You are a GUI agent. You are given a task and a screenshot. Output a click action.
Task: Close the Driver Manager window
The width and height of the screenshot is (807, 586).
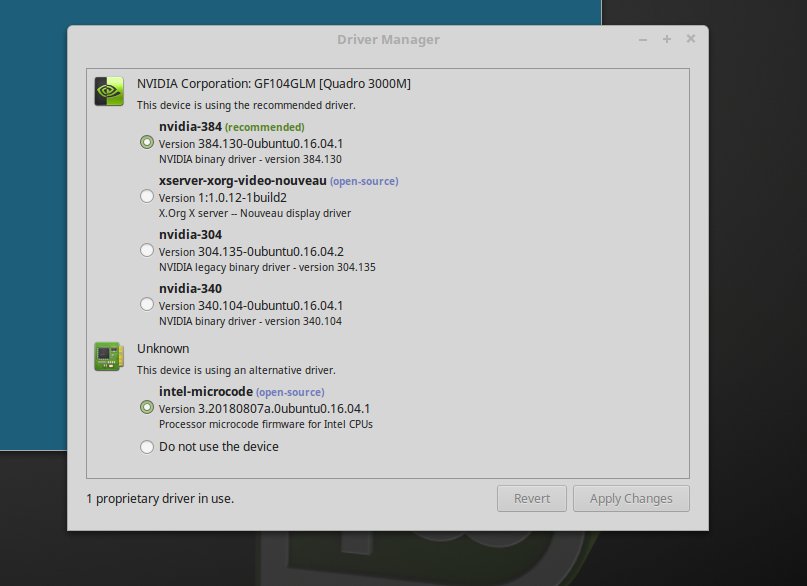pos(691,39)
